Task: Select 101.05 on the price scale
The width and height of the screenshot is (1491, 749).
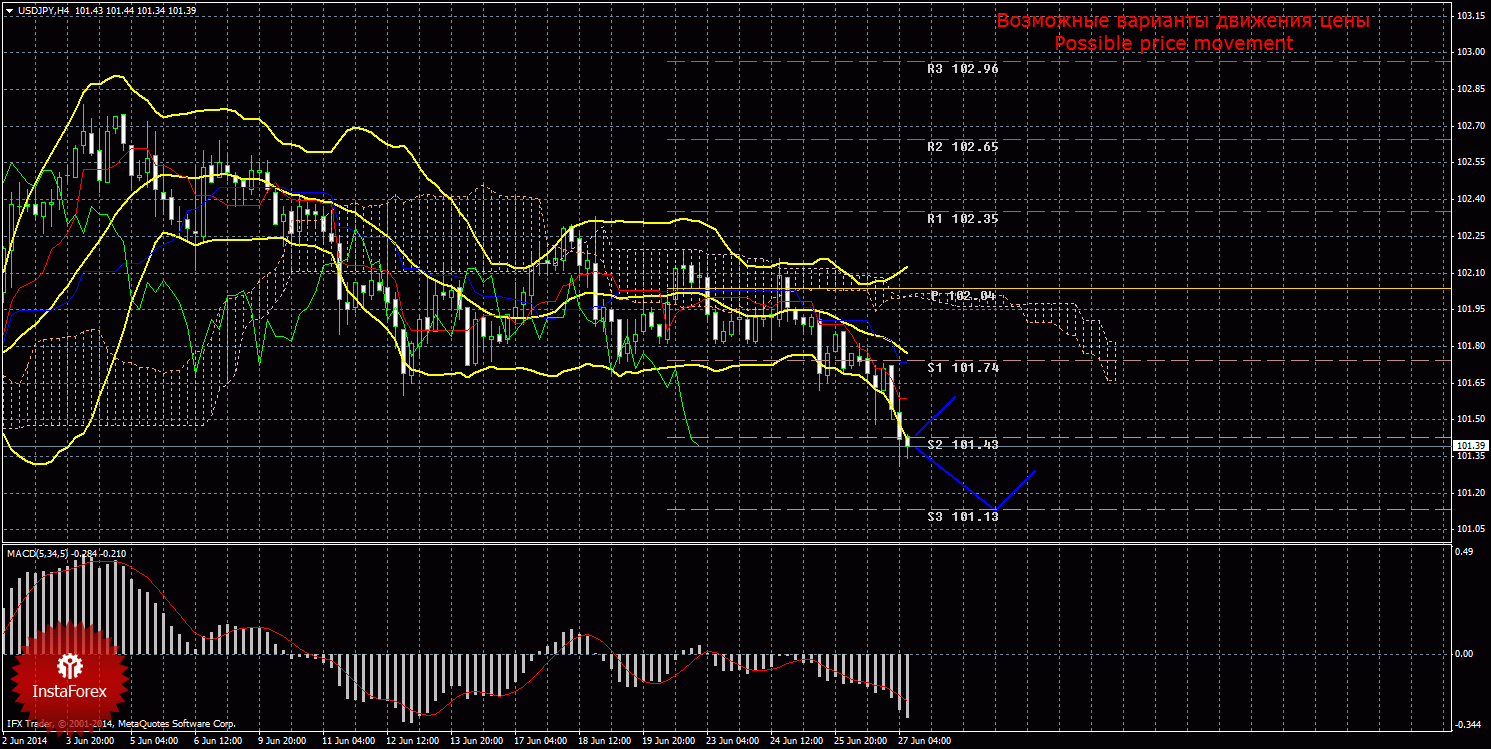Action: (1469, 529)
